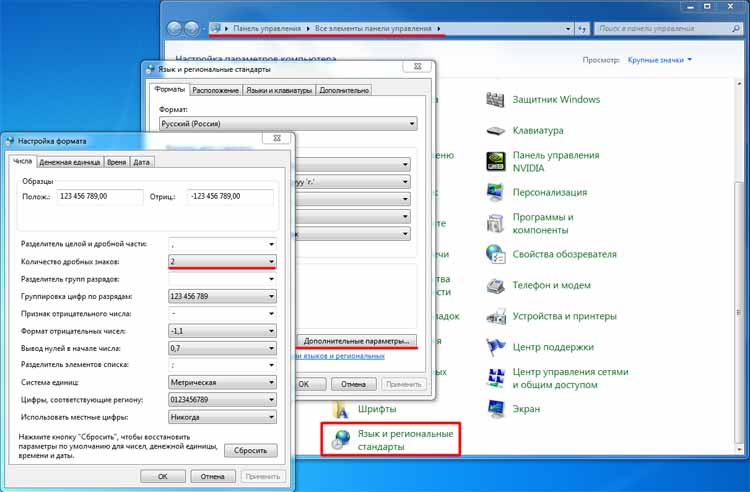The height and width of the screenshot is (492, 750).
Task: Click the Control Panel icon in address bar
Action: click(x=215, y=28)
